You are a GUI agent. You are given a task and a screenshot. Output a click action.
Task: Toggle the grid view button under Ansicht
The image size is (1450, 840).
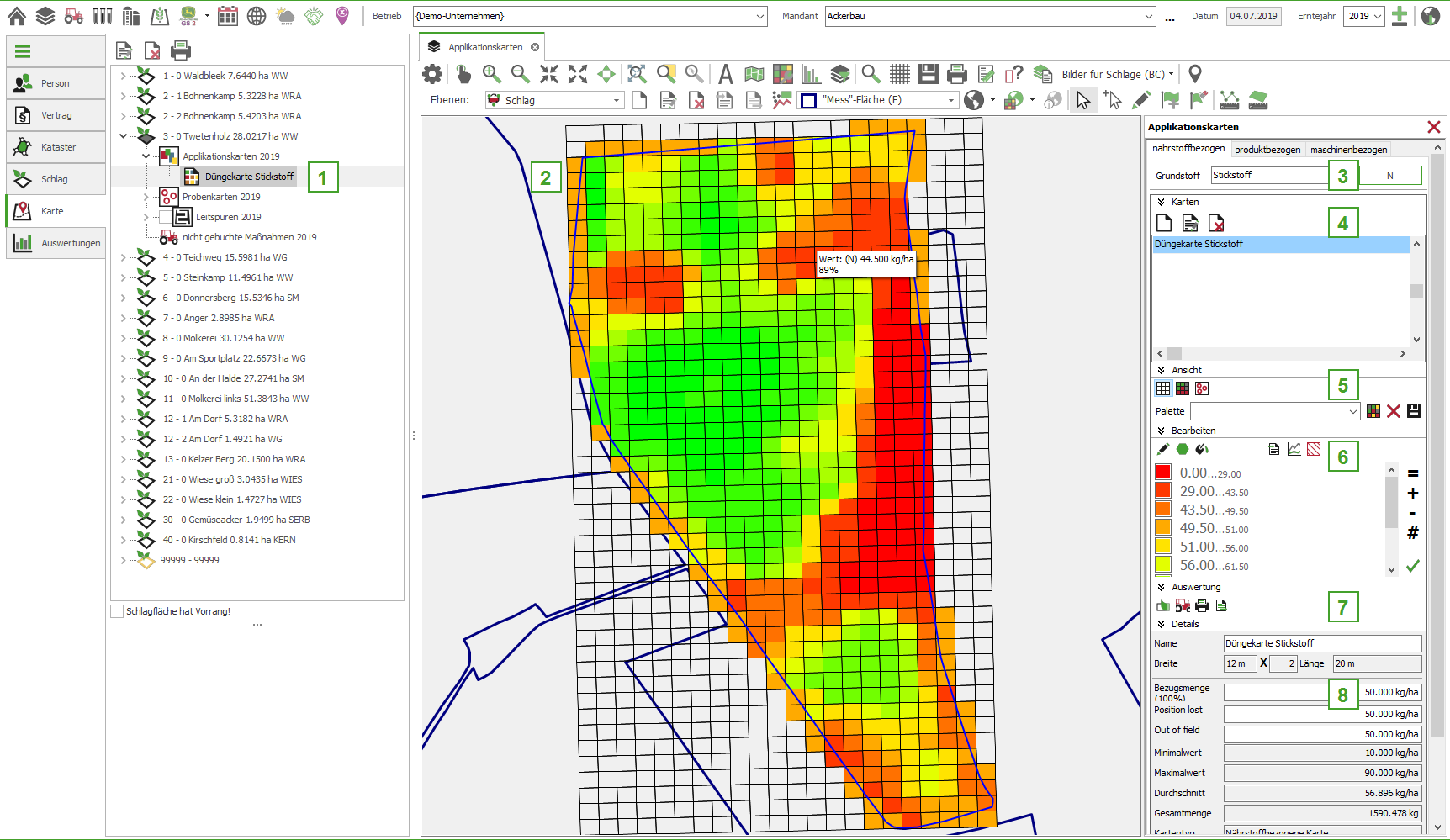point(1163,388)
